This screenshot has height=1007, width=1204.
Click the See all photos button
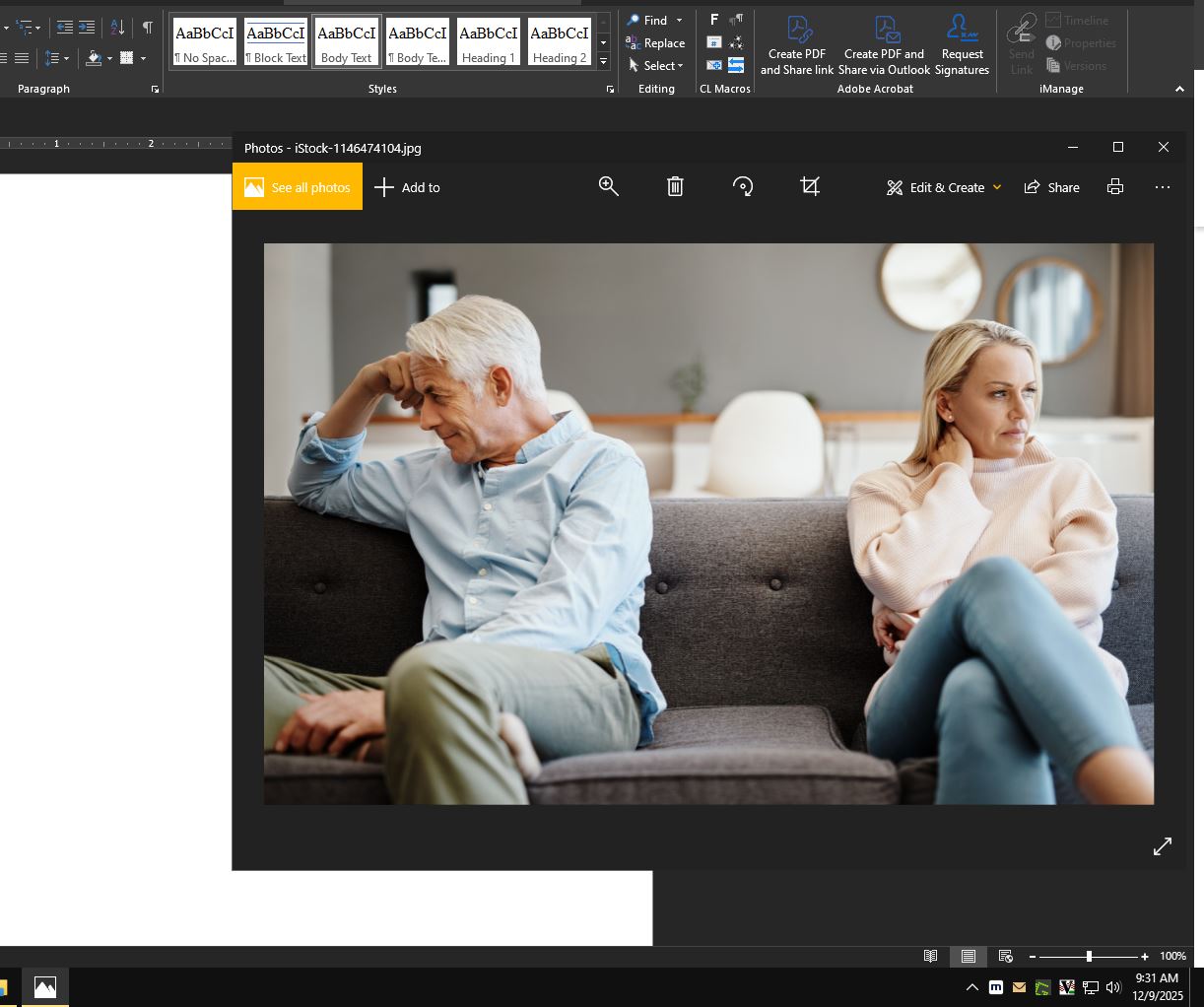click(298, 187)
